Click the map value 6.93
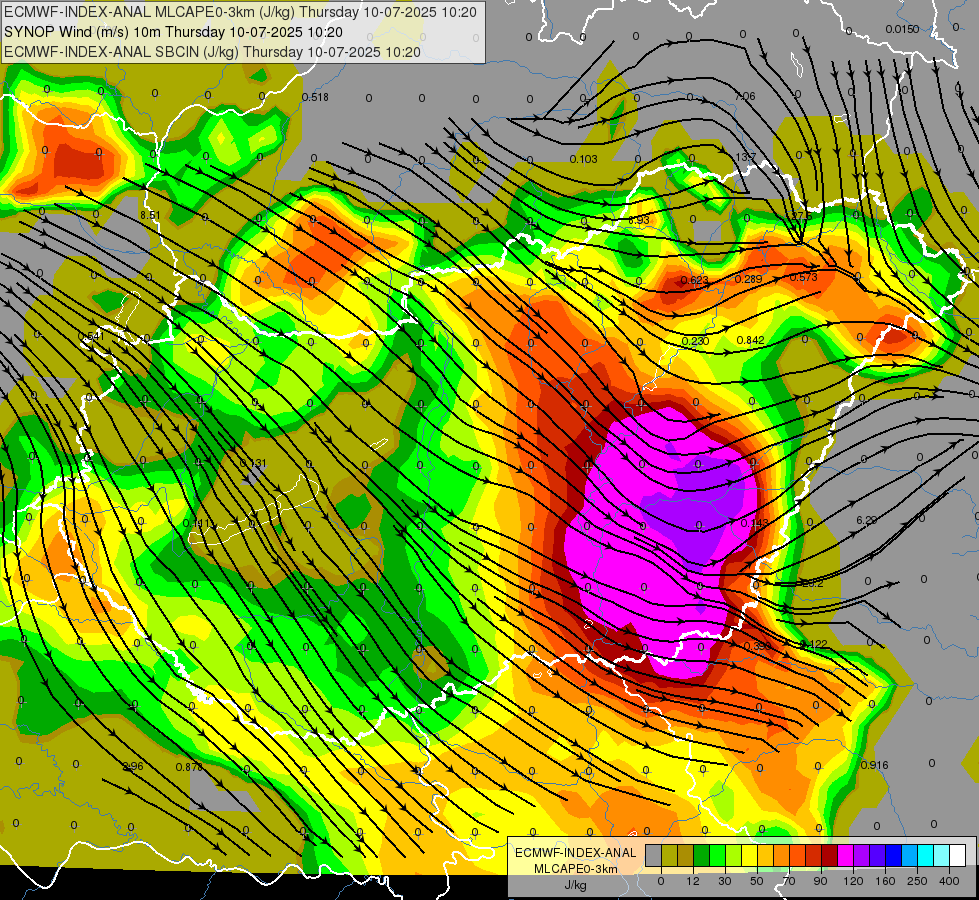Image resolution: width=979 pixels, height=900 pixels. [x=639, y=220]
